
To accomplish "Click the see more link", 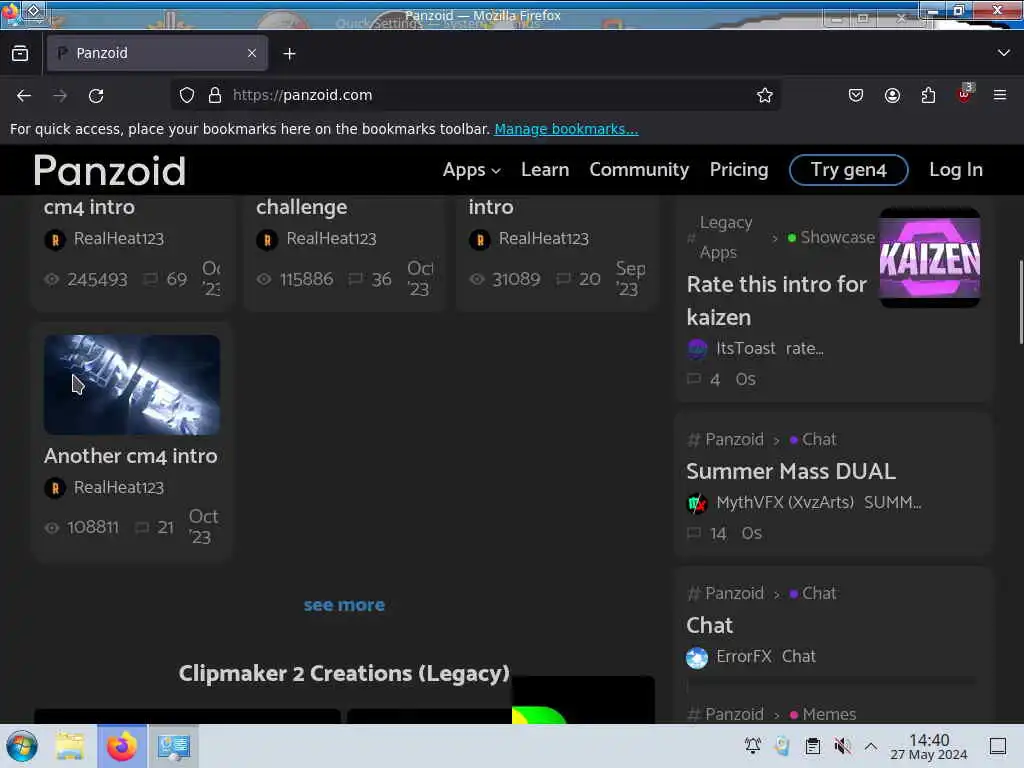I will (344, 605).
